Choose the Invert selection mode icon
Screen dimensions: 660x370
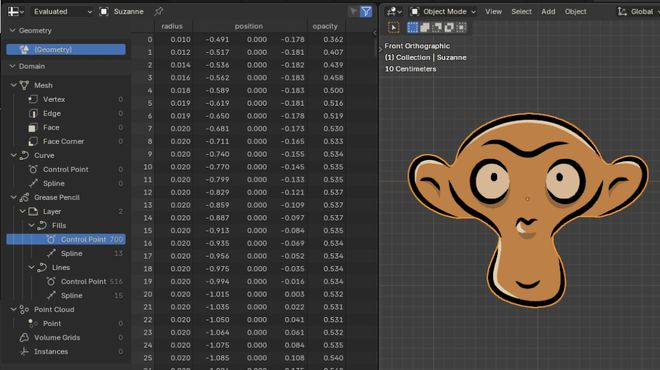click(450, 27)
